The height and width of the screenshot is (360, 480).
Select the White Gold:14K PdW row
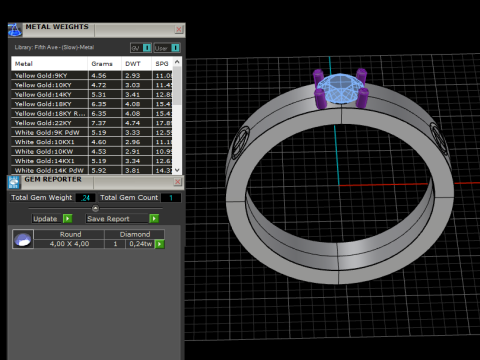click(x=92, y=170)
